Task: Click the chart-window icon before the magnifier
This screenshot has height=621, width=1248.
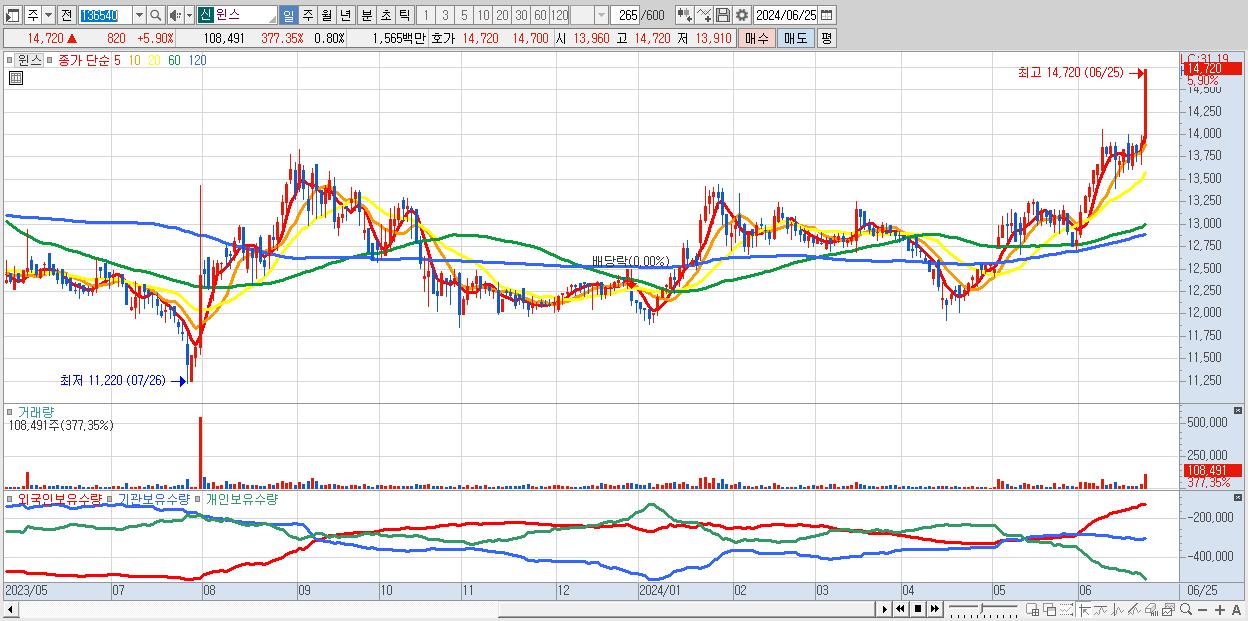Action: pyautogui.click(x=1169, y=610)
